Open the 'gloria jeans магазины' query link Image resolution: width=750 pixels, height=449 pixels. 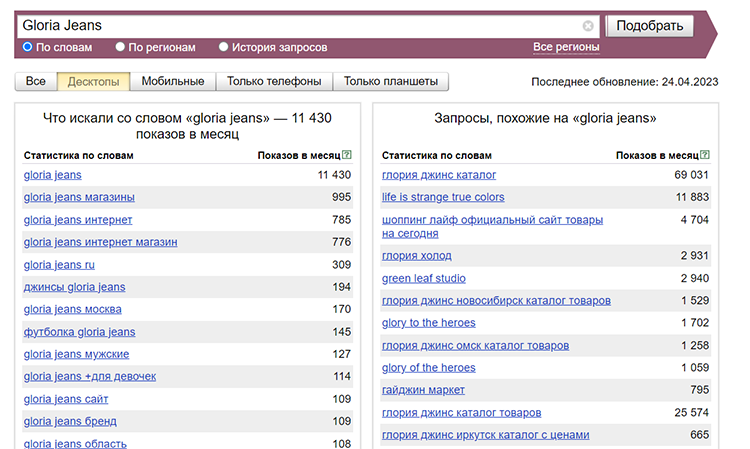pos(79,197)
